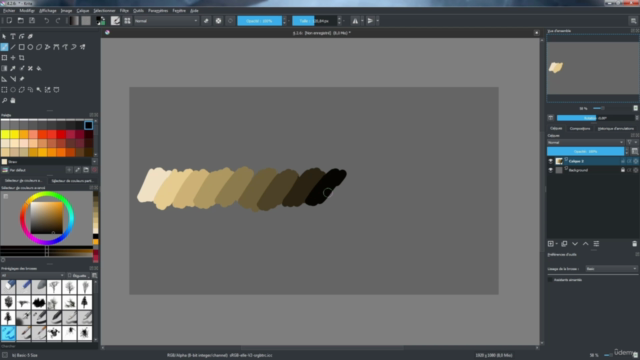Click move layer up arrow icon

[x=585, y=244]
